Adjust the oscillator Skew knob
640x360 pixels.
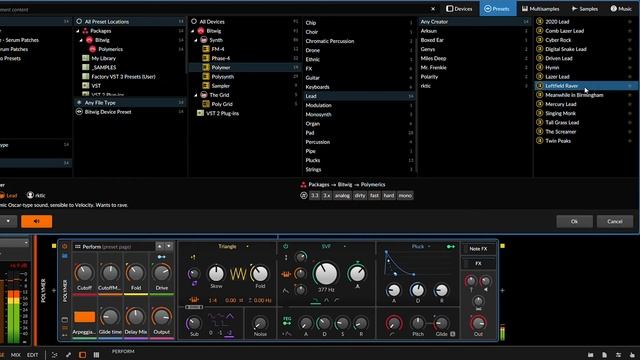click(x=216, y=273)
